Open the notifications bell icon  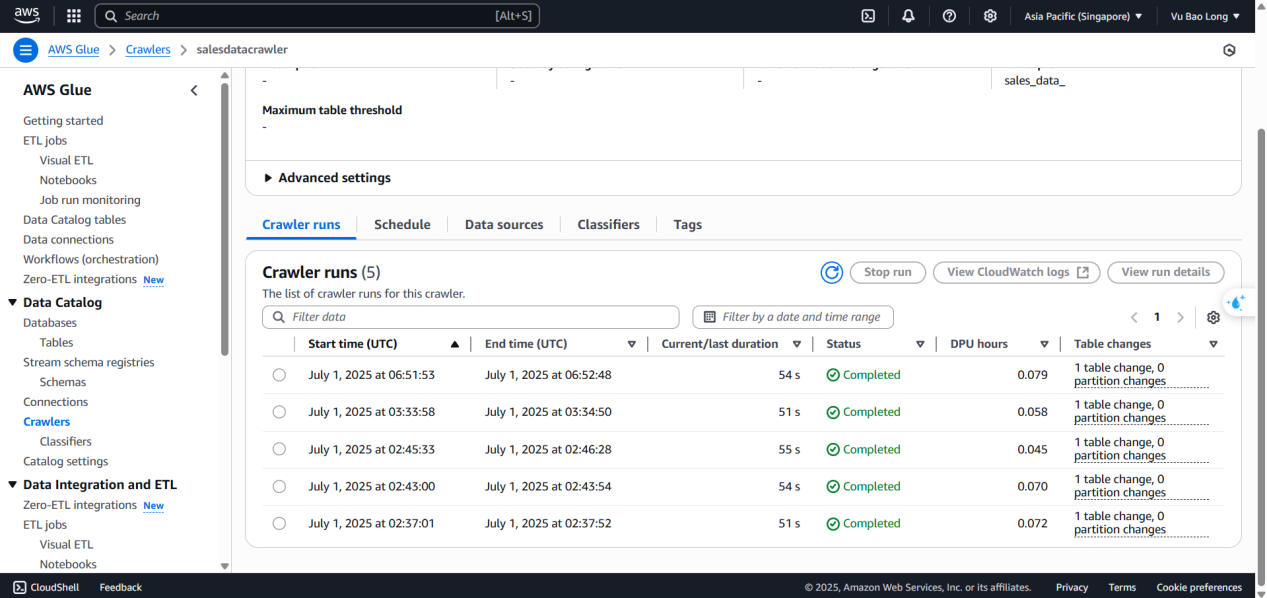click(x=908, y=16)
